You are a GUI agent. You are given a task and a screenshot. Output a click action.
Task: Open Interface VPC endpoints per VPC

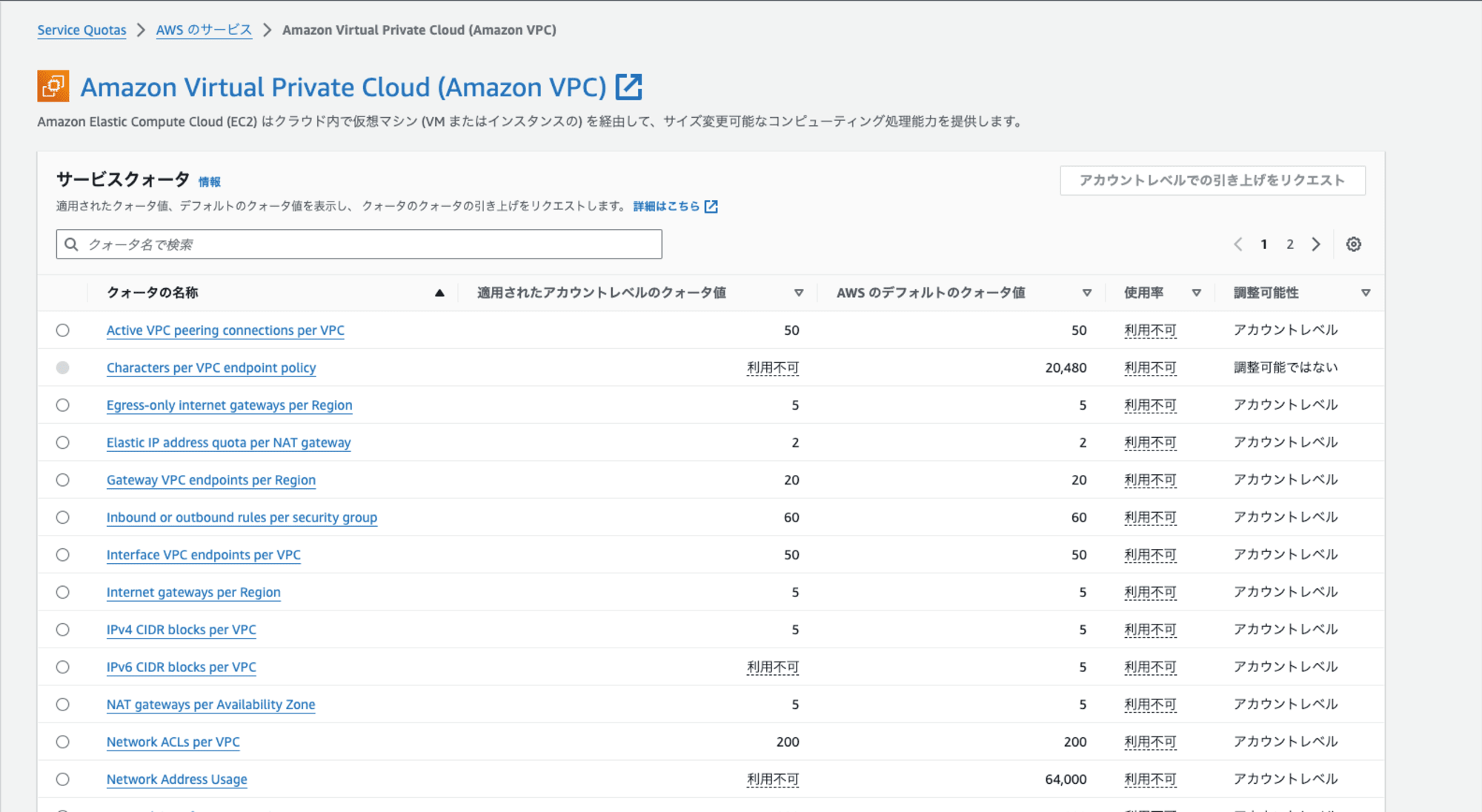point(203,555)
